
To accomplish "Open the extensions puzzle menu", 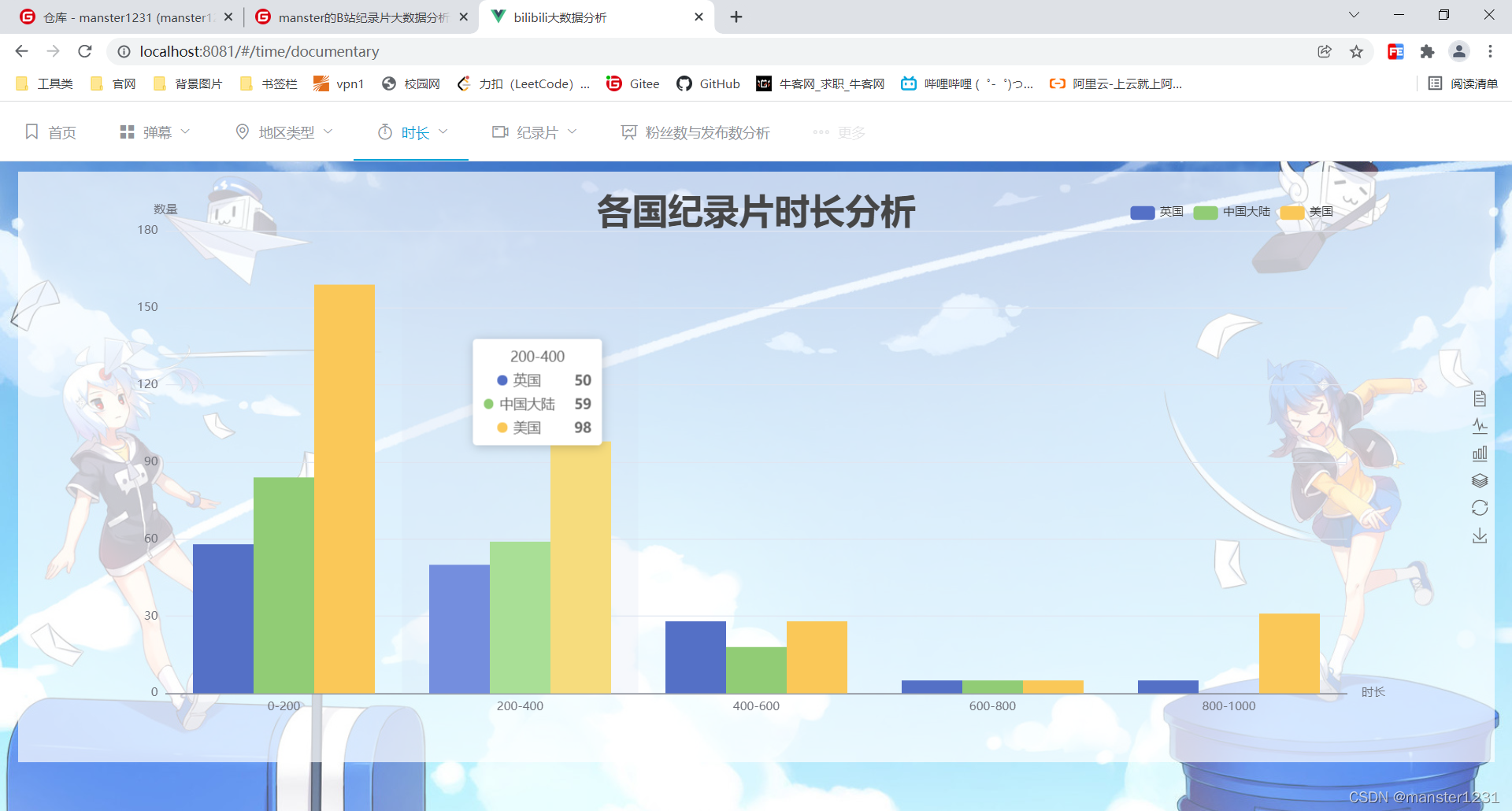I will point(1427,51).
